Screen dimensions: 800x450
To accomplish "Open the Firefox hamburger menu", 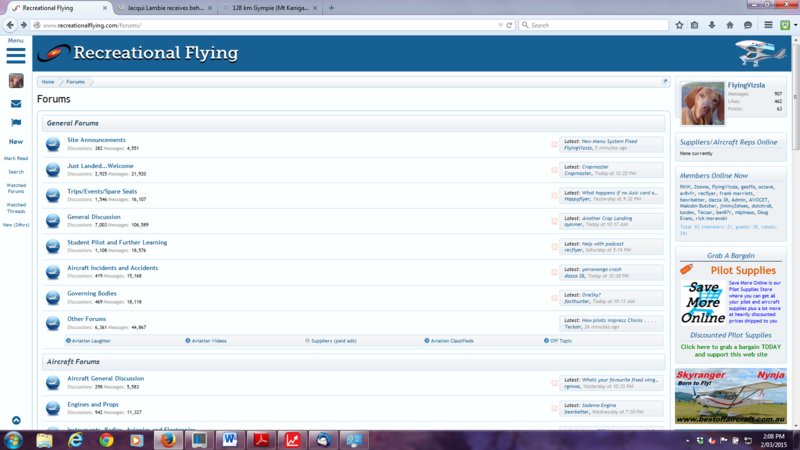I will click(768, 25).
